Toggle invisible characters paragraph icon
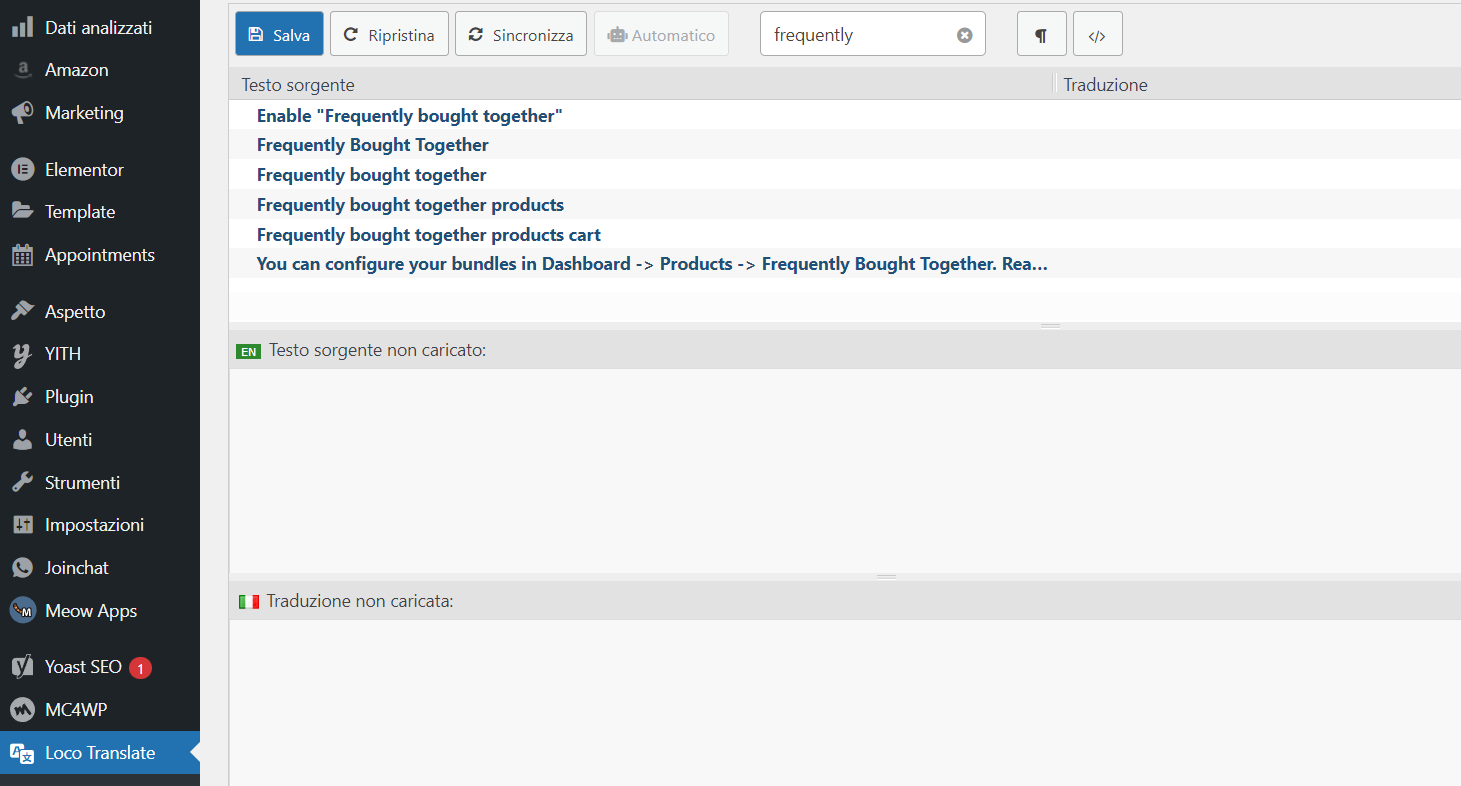 coord(1041,35)
